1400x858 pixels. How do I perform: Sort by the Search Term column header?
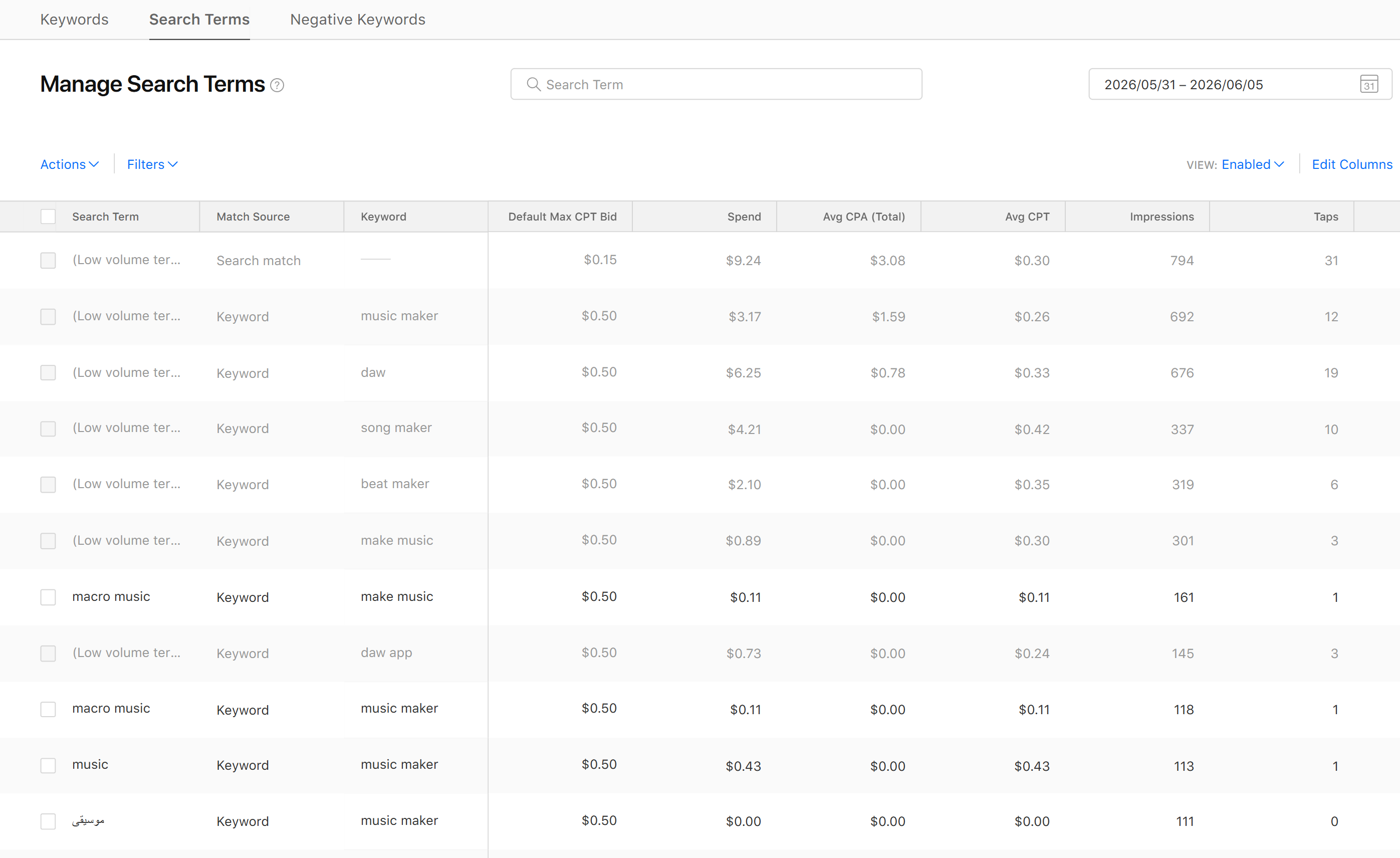[x=106, y=217]
